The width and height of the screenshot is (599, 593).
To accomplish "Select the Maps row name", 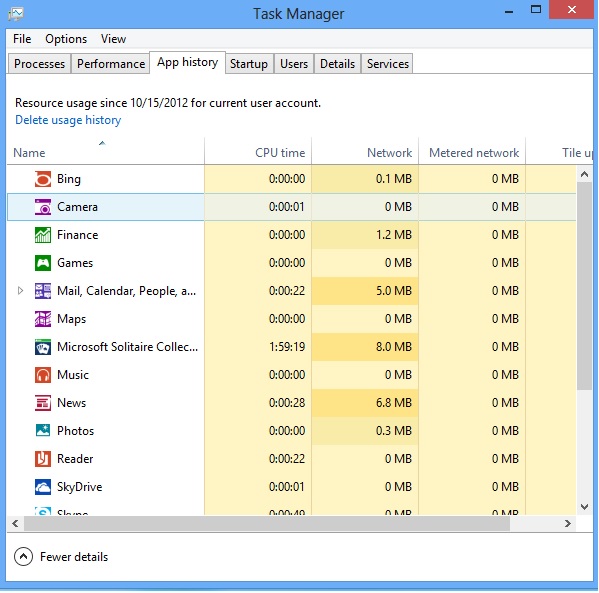I will click(x=71, y=319).
